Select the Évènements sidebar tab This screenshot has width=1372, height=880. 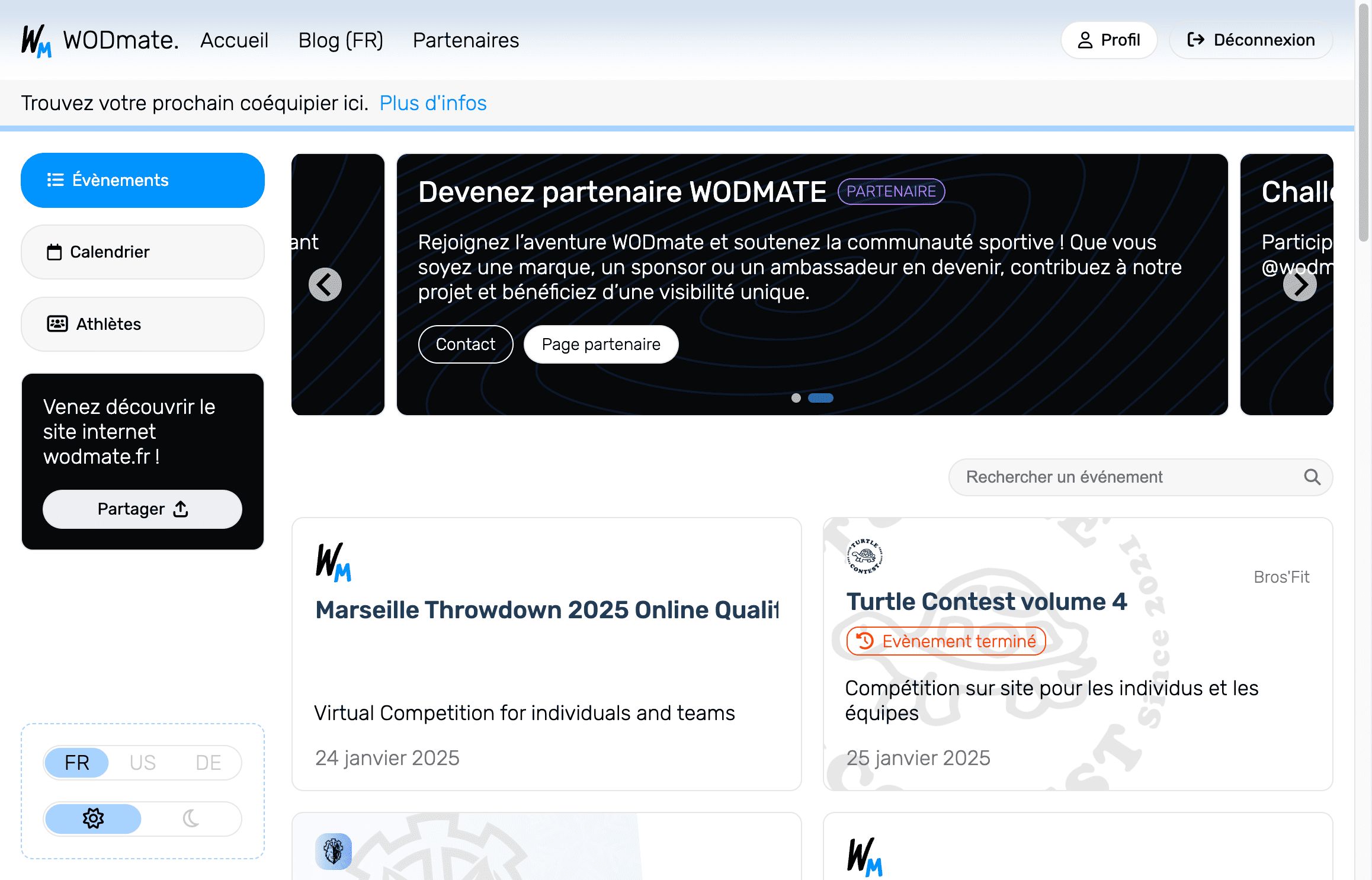[x=143, y=180]
